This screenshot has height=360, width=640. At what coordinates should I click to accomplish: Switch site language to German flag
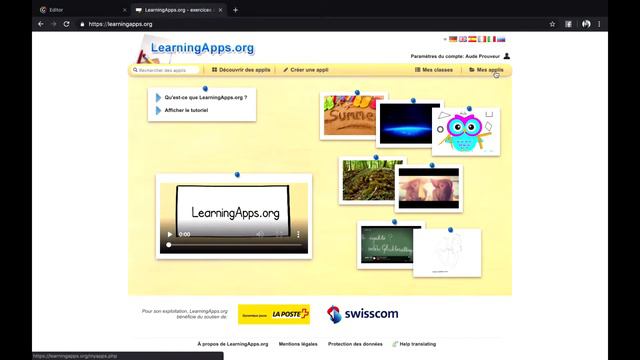click(453, 39)
